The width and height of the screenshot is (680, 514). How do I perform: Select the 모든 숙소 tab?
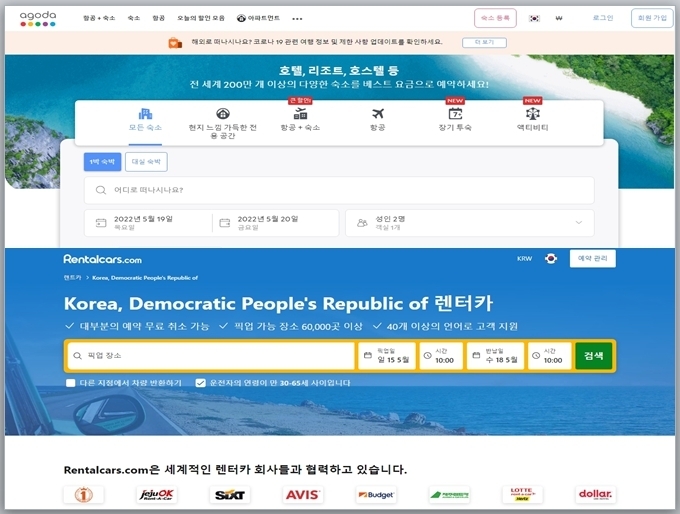[x=145, y=121]
